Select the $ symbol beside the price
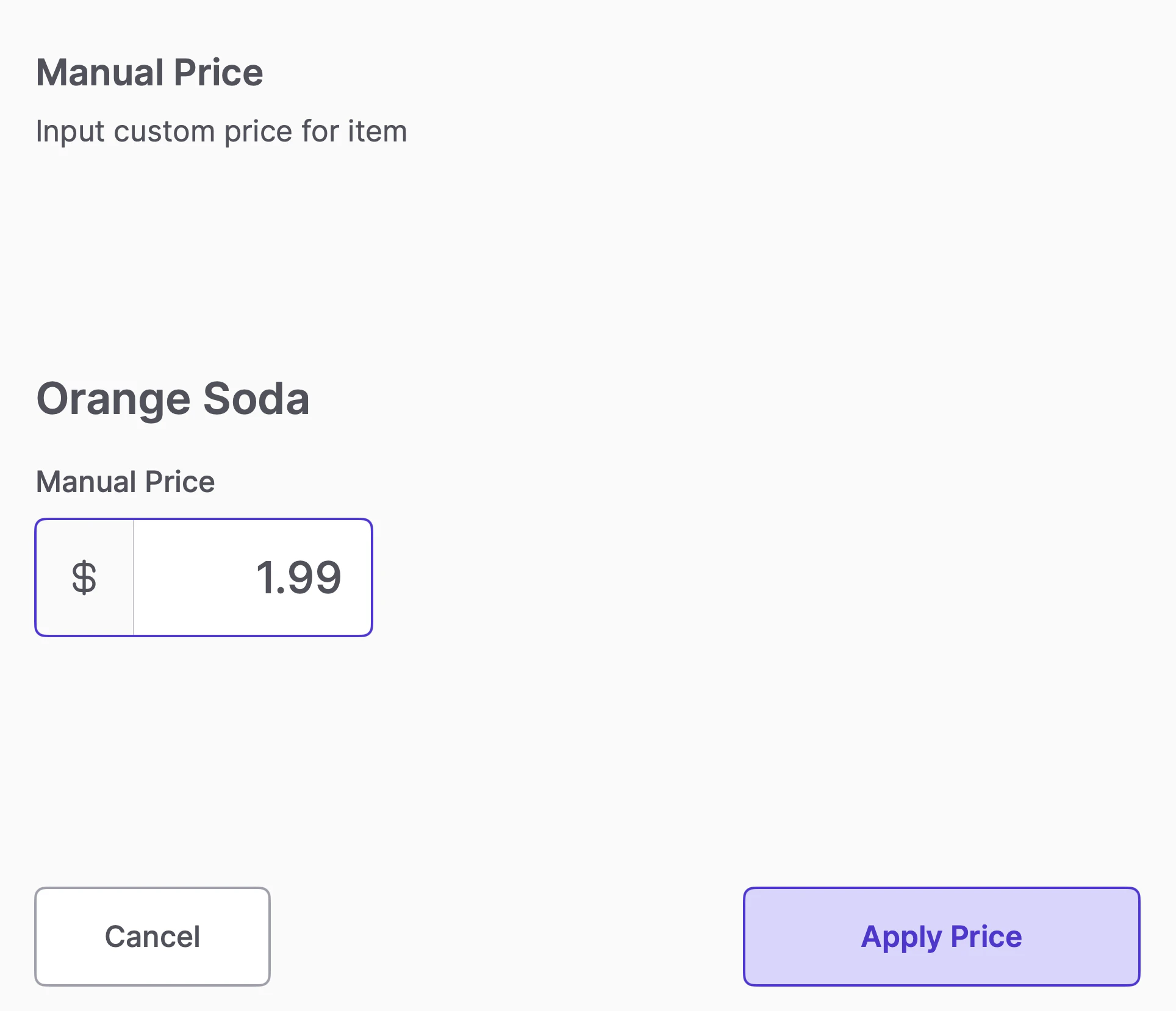 84,577
